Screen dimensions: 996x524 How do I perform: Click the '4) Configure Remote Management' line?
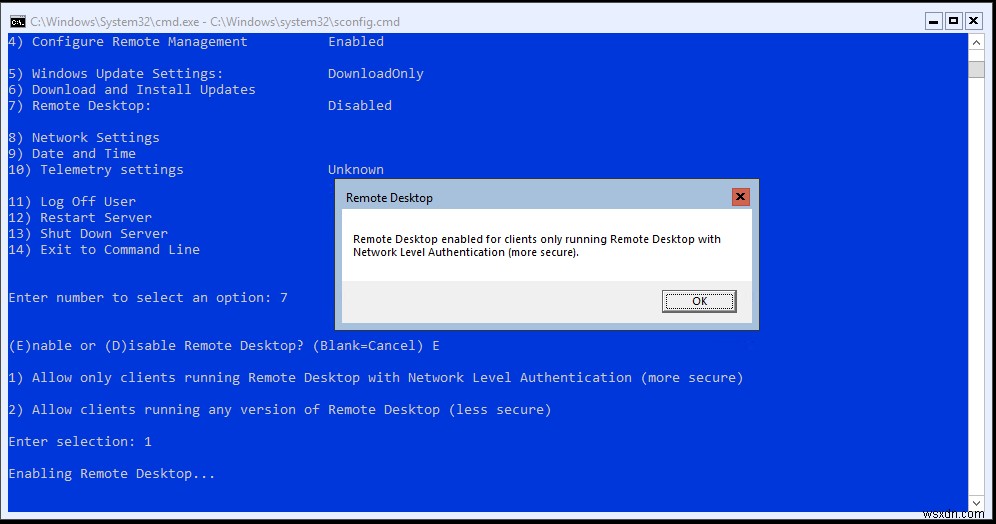click(x=128, y=42)
